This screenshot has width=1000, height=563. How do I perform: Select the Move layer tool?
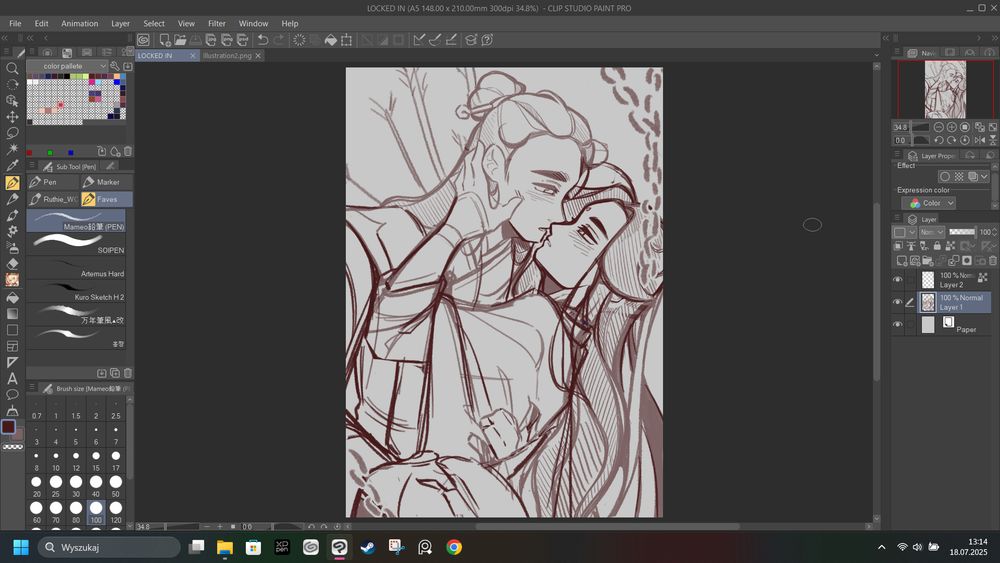click(x=11, y=117)
